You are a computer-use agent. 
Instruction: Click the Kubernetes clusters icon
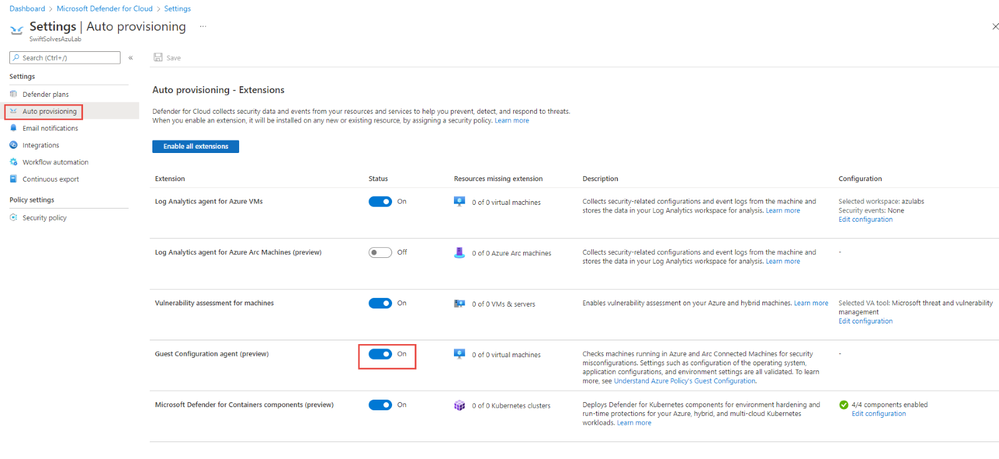[x=459, y=405]
